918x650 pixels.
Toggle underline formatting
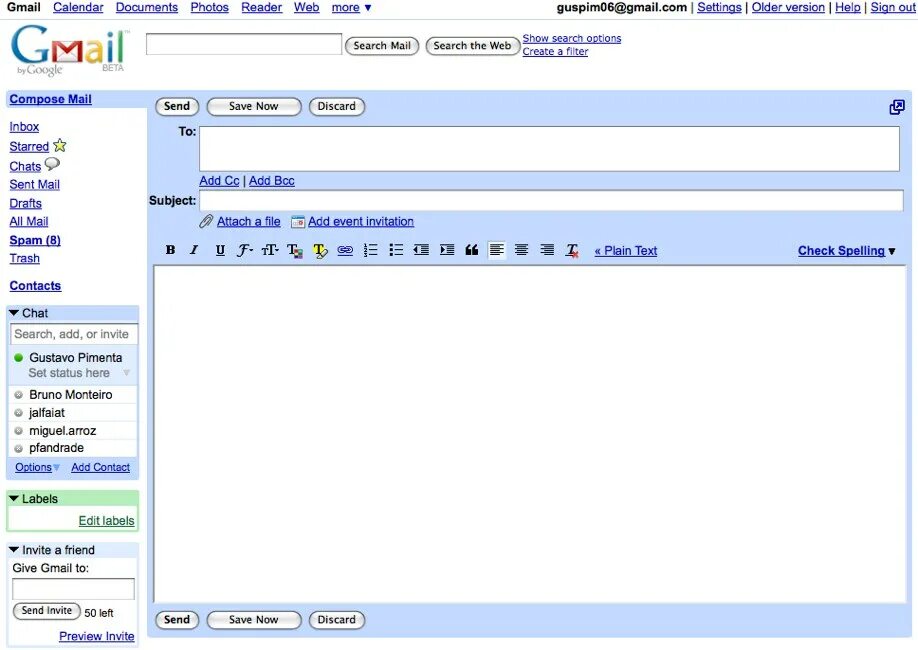point(220,250)
